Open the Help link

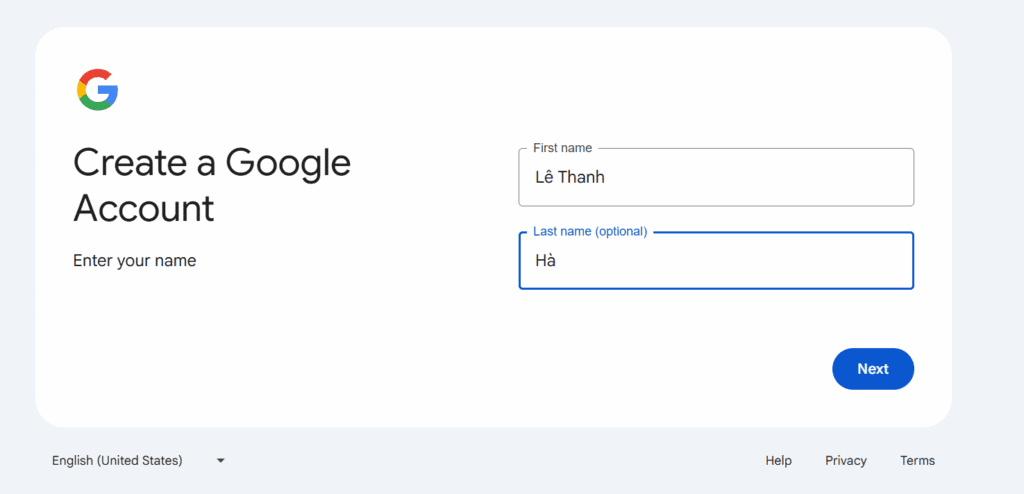pyautogui.click(x=778, y=461)
